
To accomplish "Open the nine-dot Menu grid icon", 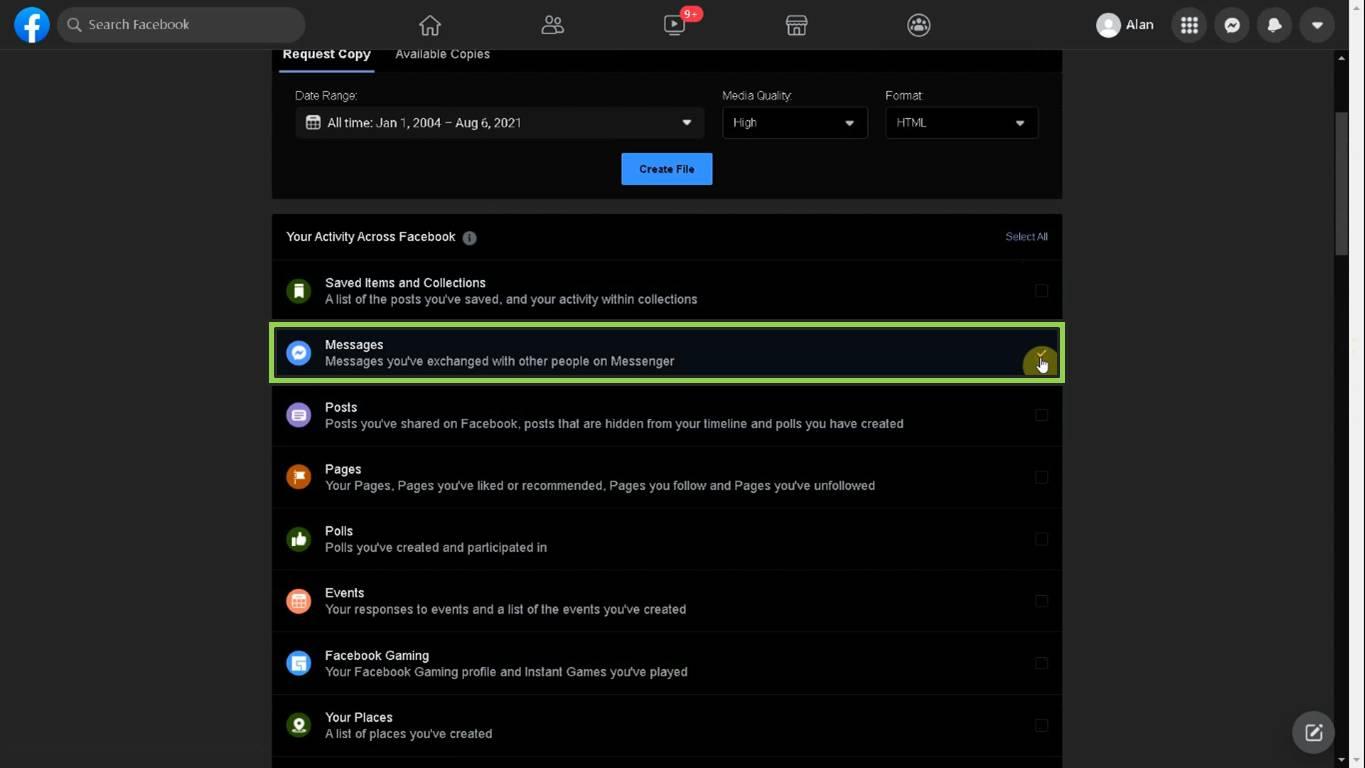I will point(1189,25).
